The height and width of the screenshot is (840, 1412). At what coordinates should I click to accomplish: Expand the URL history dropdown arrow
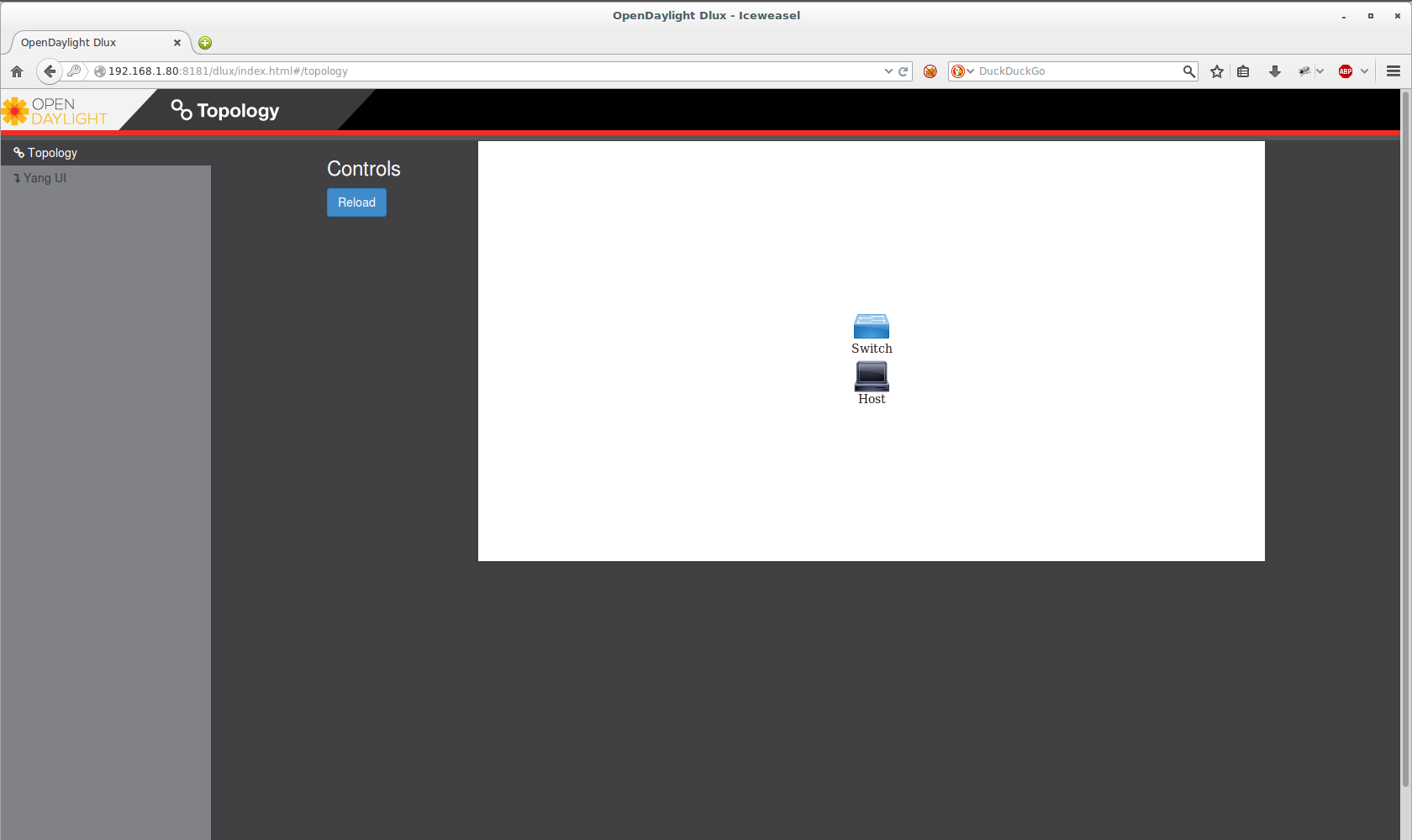888,71
